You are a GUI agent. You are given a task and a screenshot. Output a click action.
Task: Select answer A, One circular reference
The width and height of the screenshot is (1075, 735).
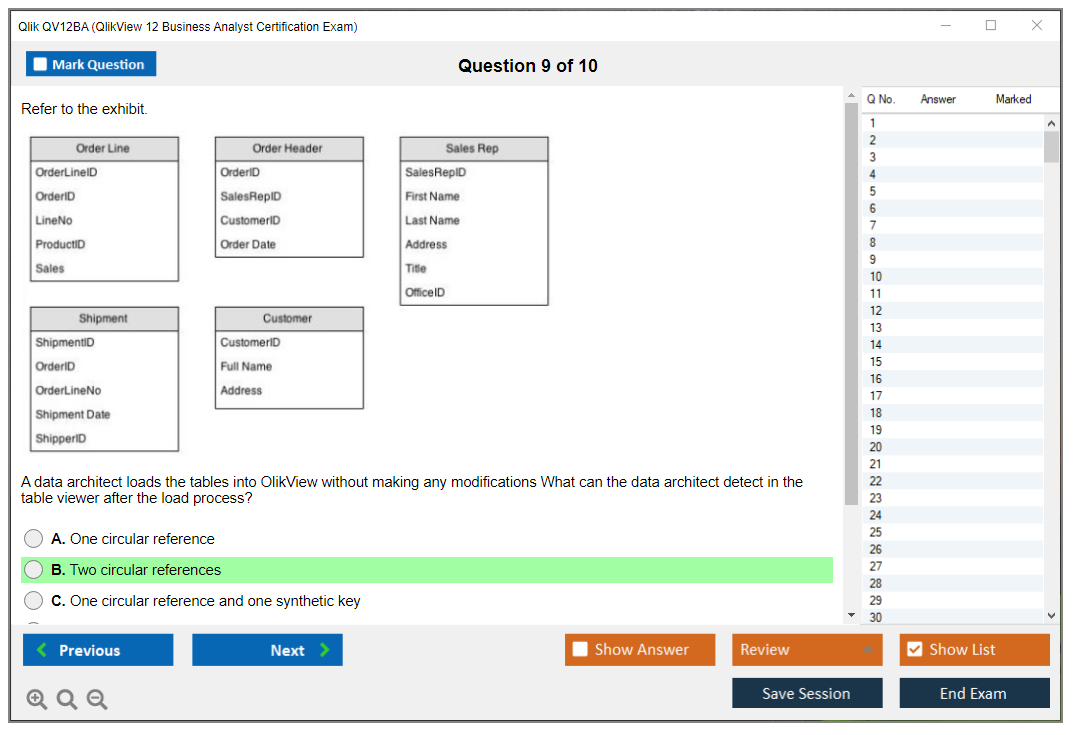point(34,539)
